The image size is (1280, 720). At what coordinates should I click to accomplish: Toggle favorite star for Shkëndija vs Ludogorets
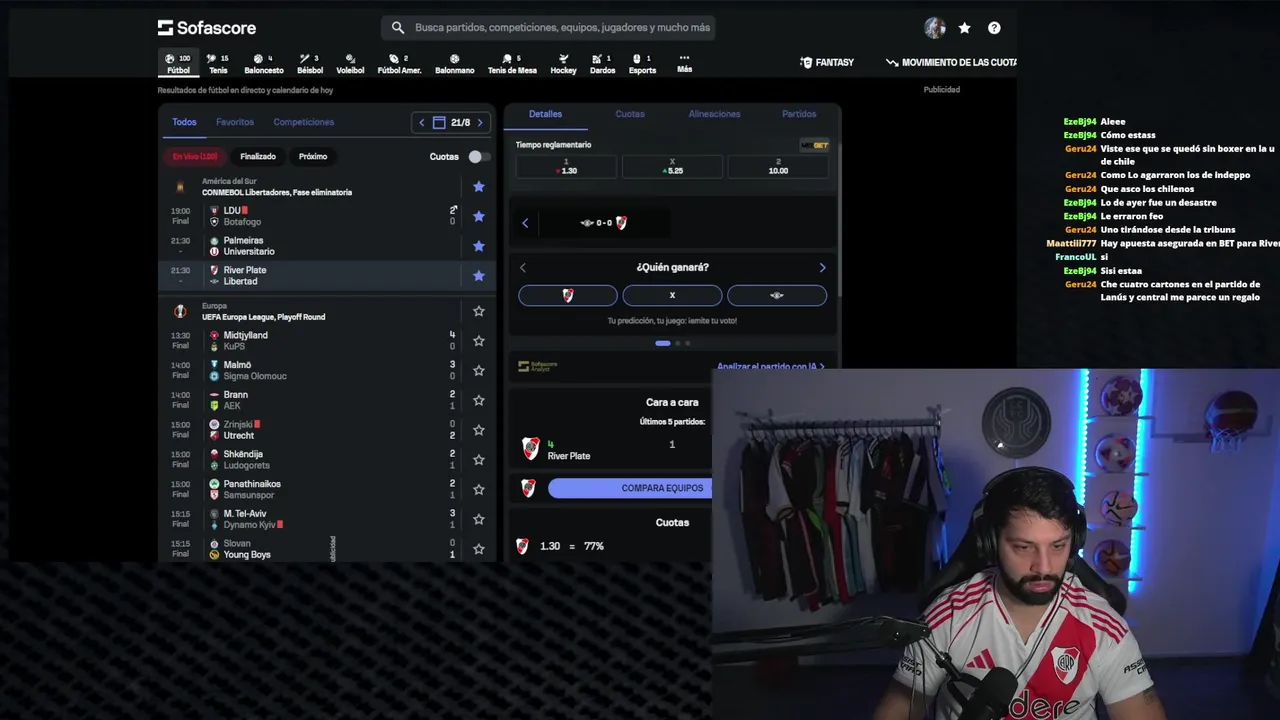pyautogui.click(x=479, y=459)
